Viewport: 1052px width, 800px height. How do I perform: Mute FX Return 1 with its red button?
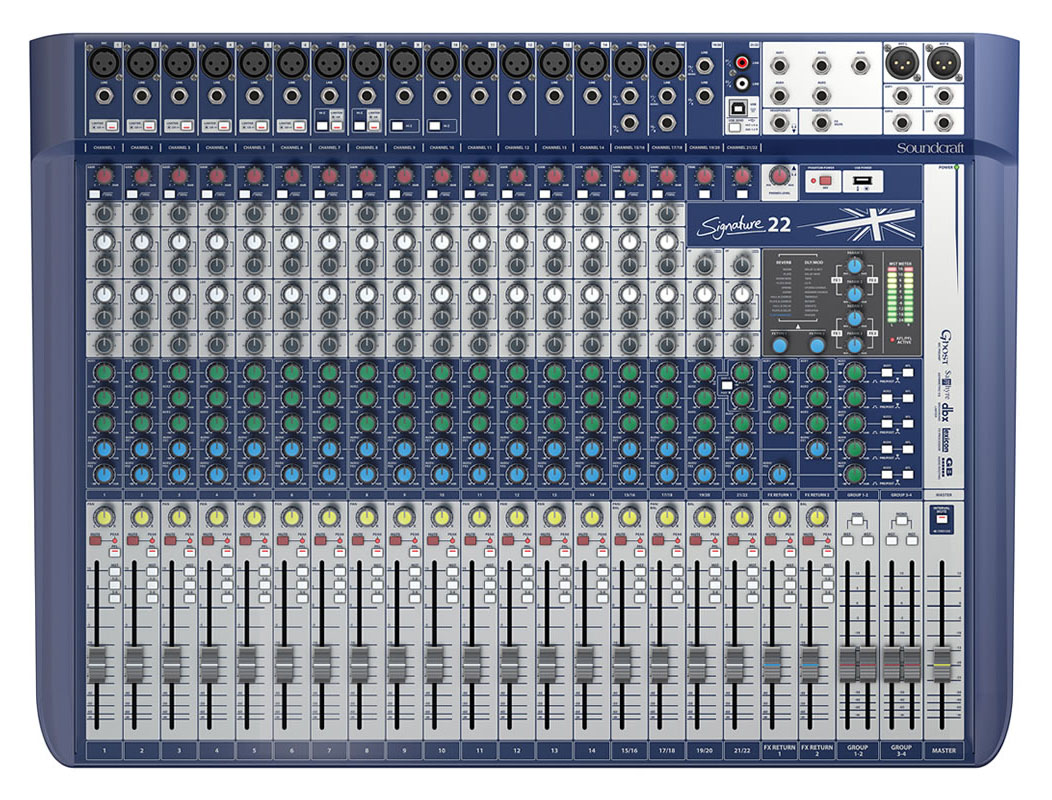[771, 540]
